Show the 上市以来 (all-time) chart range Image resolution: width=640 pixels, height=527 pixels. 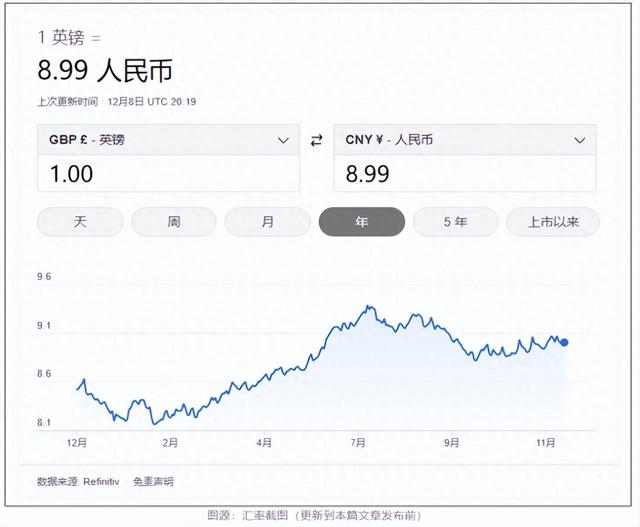(553, 222)
